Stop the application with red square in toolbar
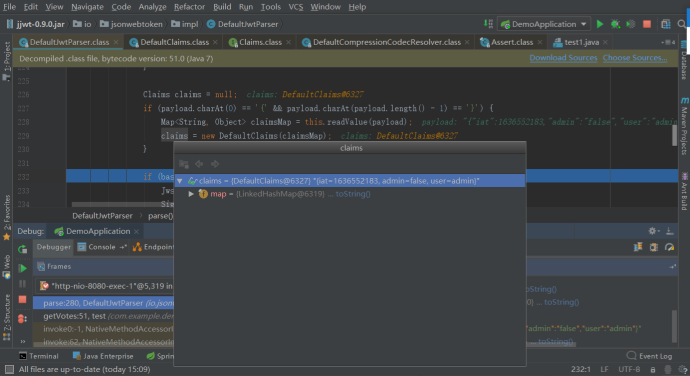Image resolution: width=690 pixels, height=376 pixels. (647, 24)
